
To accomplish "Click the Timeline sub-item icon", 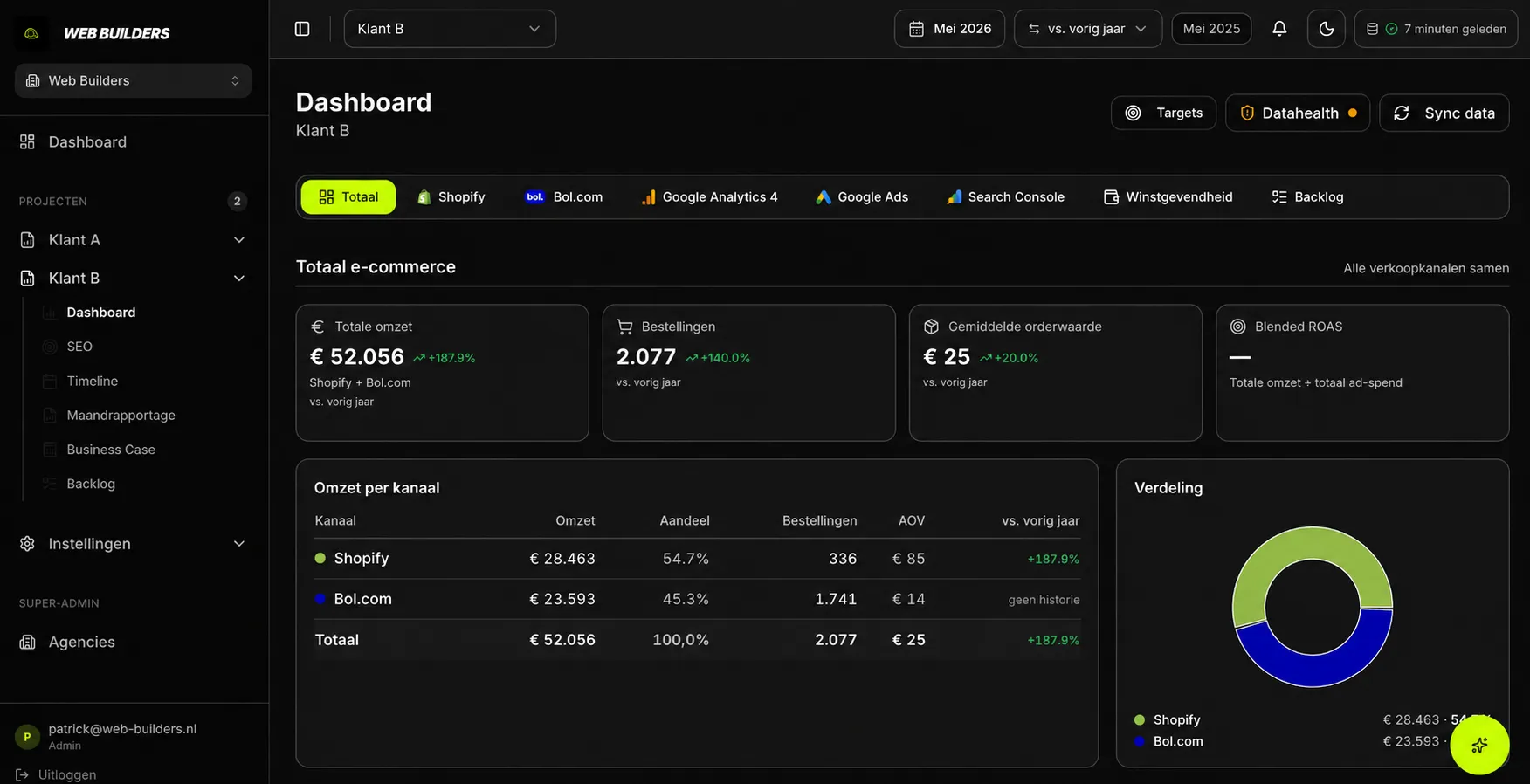I will tap(50, 381).
